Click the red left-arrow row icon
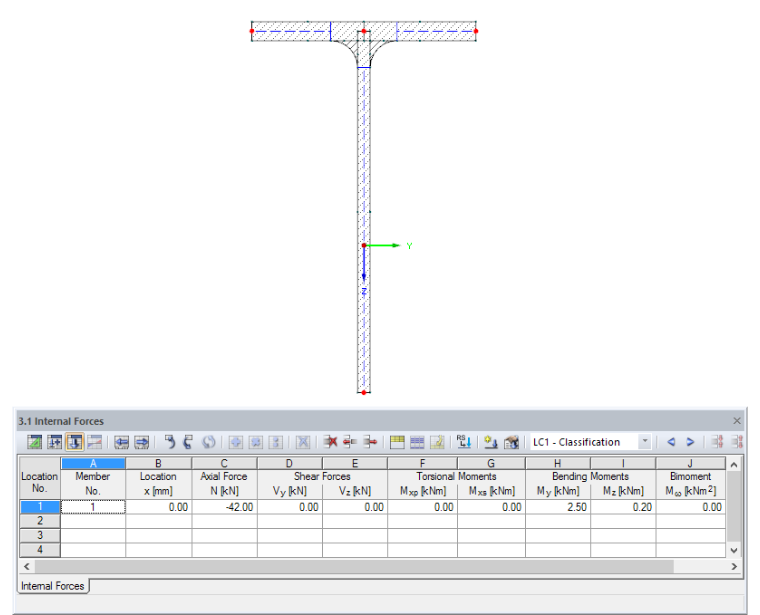 click(x=350, y=442)
